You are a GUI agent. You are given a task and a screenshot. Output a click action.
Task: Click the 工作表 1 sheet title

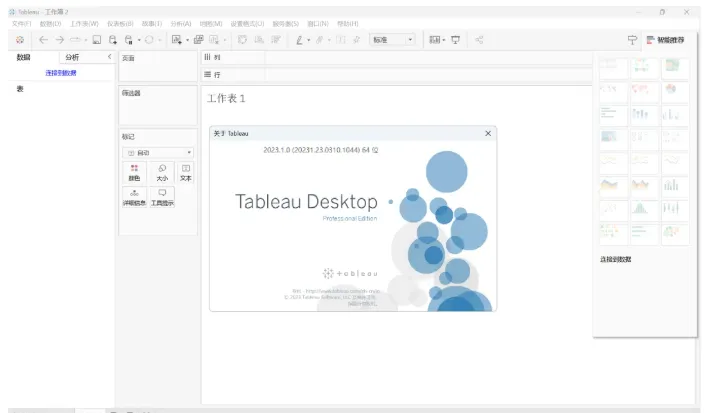coord(226,98)
